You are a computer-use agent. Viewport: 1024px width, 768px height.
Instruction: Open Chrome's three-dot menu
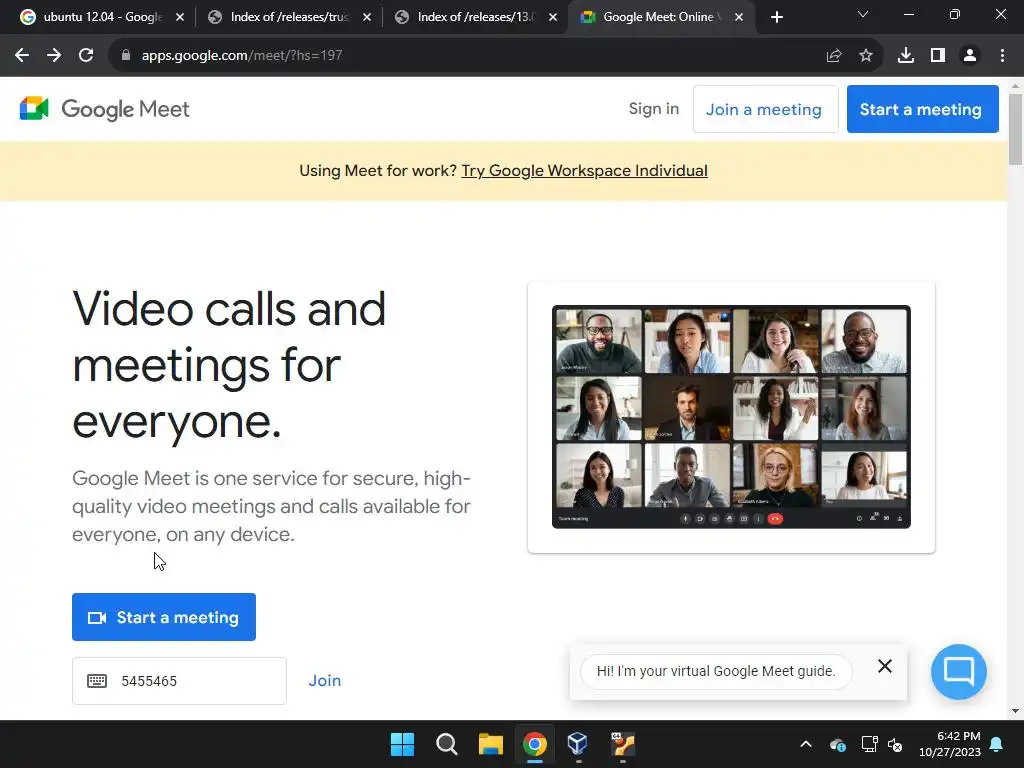[x=1002, y=56]
